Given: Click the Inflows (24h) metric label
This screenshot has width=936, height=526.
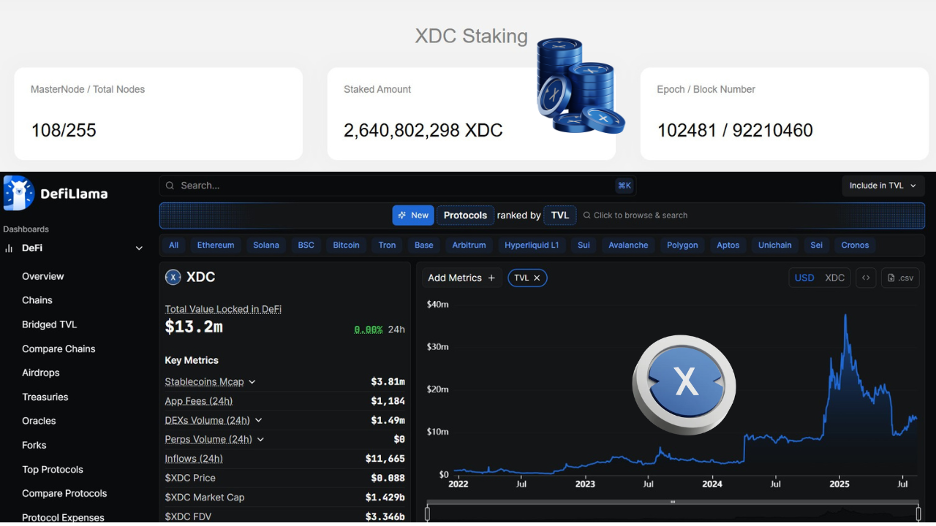Looking at the screenshot, I should [x=193, y=459].
